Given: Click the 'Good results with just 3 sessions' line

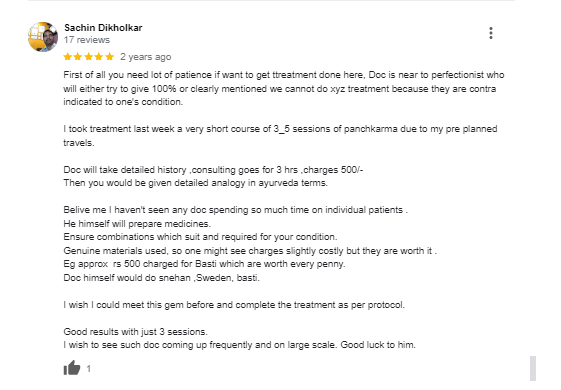Looking at the screenshot, I should point(135,332).
